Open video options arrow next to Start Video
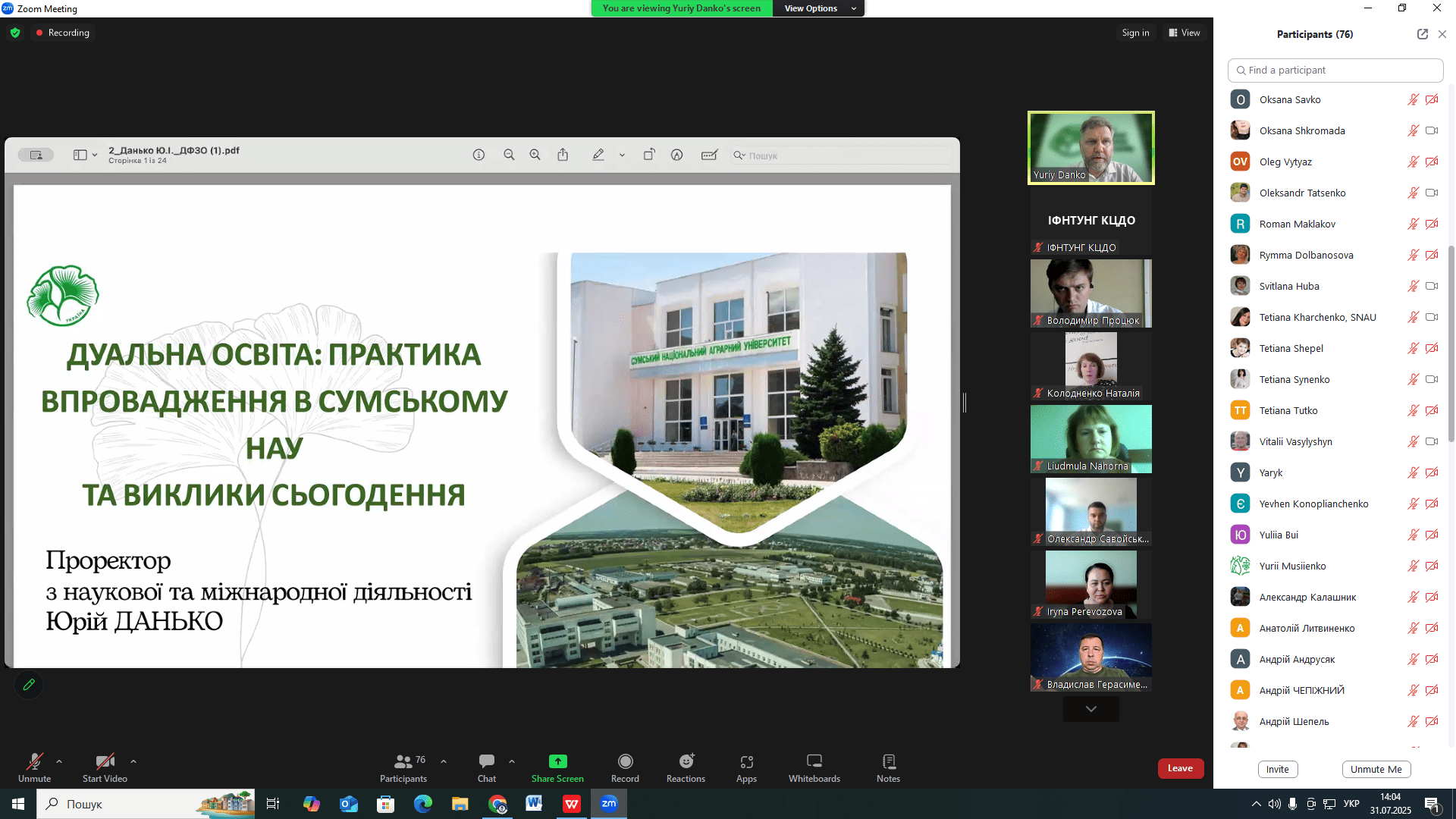1456x819 pixels. click(x=133, y=761)
